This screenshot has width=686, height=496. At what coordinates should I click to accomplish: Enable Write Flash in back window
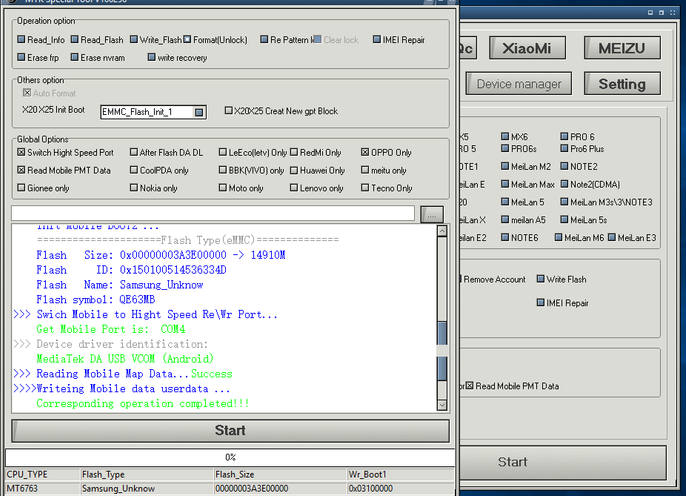click(541, 279)
